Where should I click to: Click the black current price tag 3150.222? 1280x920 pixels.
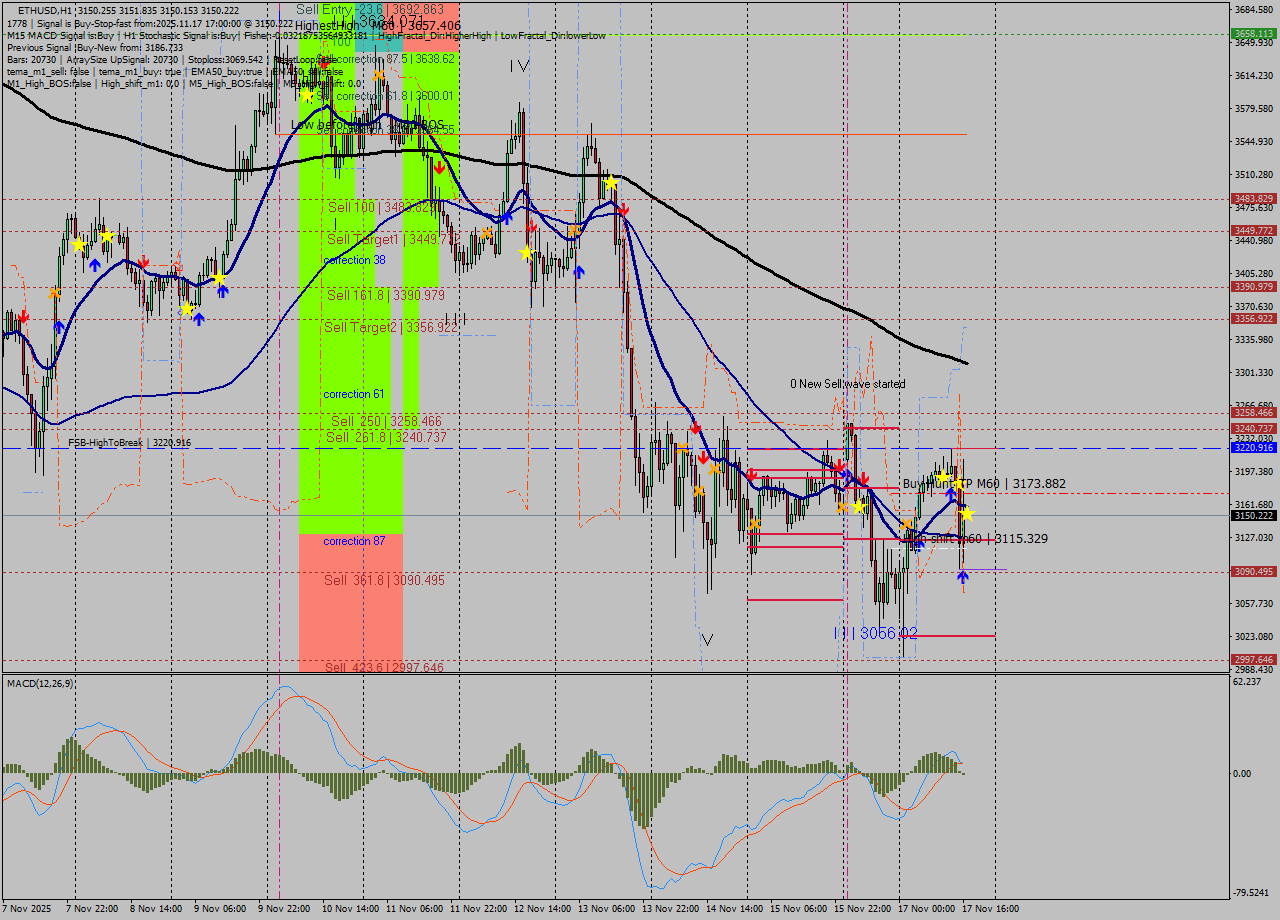pos(1253,516)
